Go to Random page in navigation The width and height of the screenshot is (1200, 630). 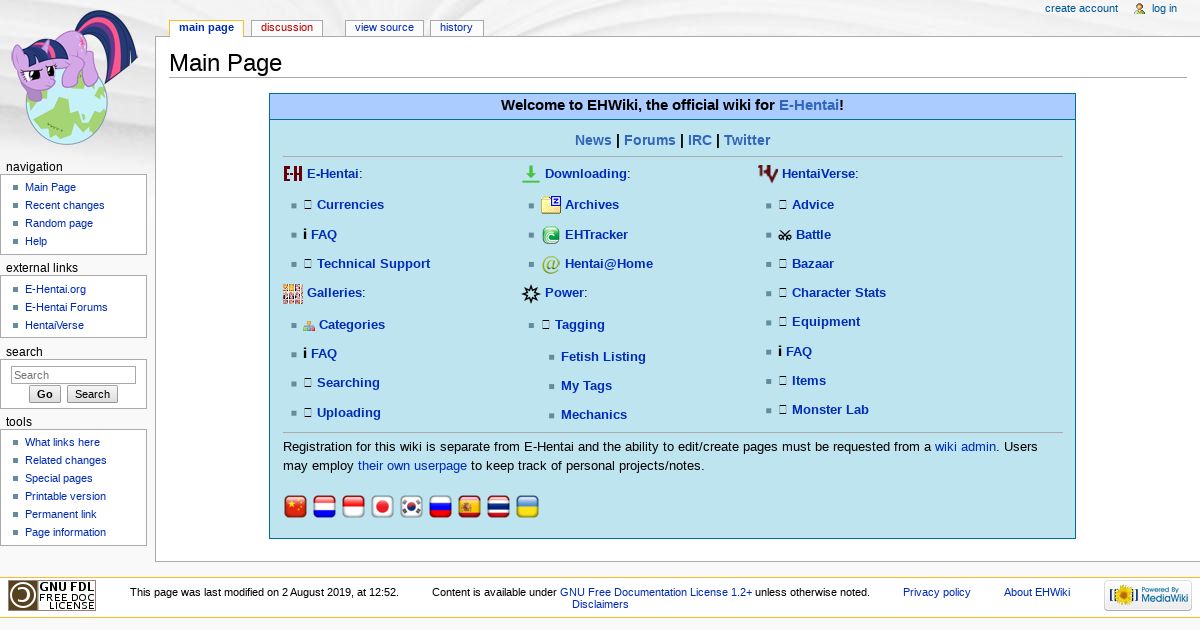click(59, 223)
